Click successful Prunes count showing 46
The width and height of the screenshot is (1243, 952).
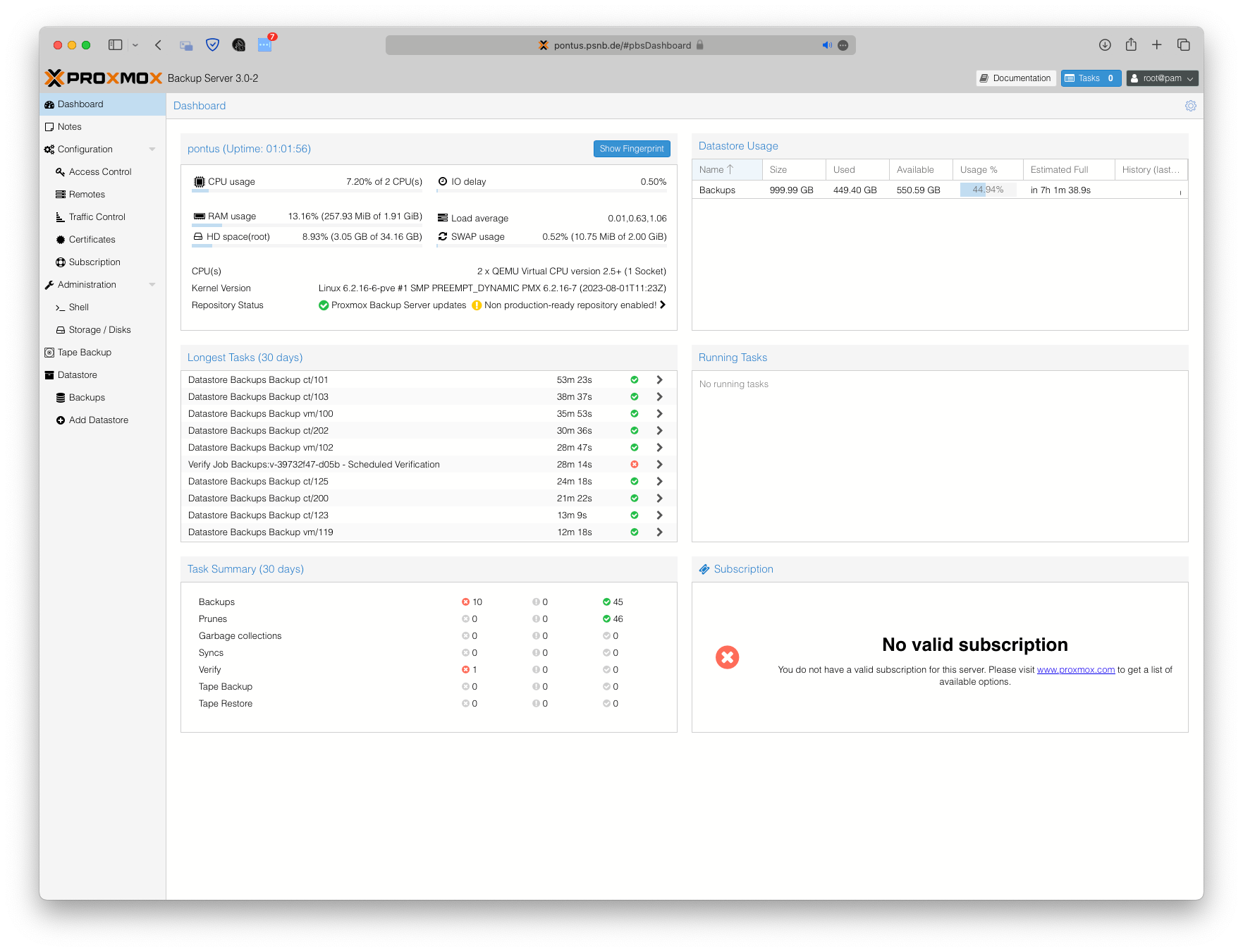pos(613,618)
